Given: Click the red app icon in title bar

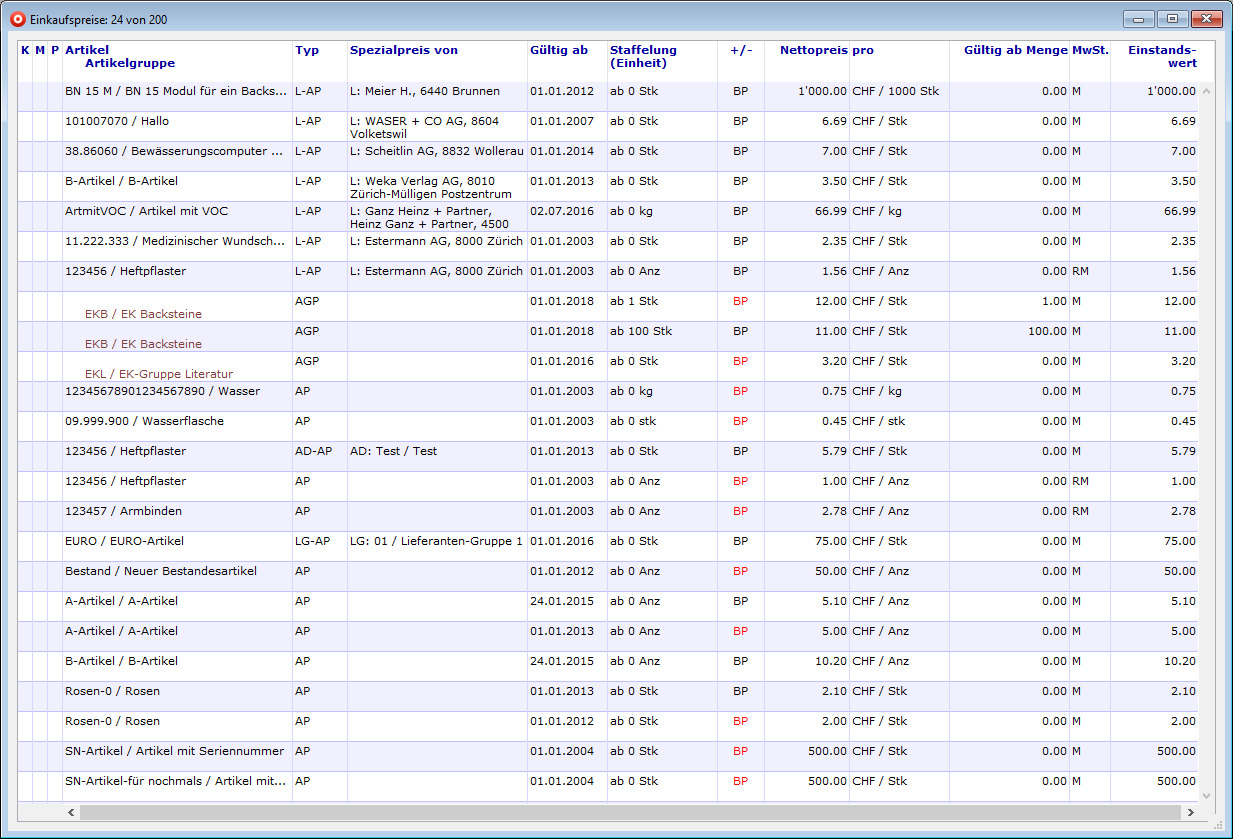Looking at the screenshot, I should (x=17, y=19).
